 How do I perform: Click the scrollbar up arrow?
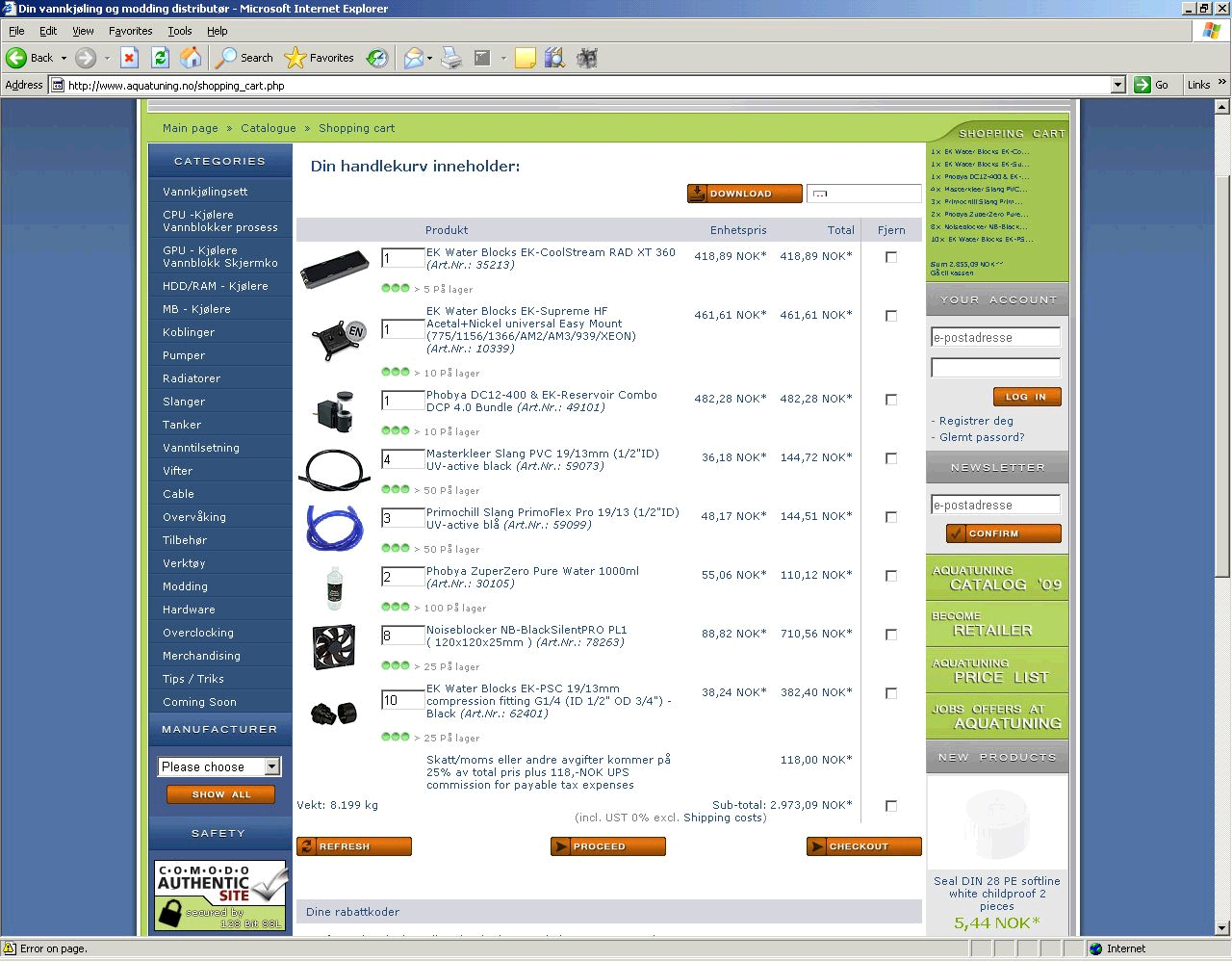(1222, 109)
